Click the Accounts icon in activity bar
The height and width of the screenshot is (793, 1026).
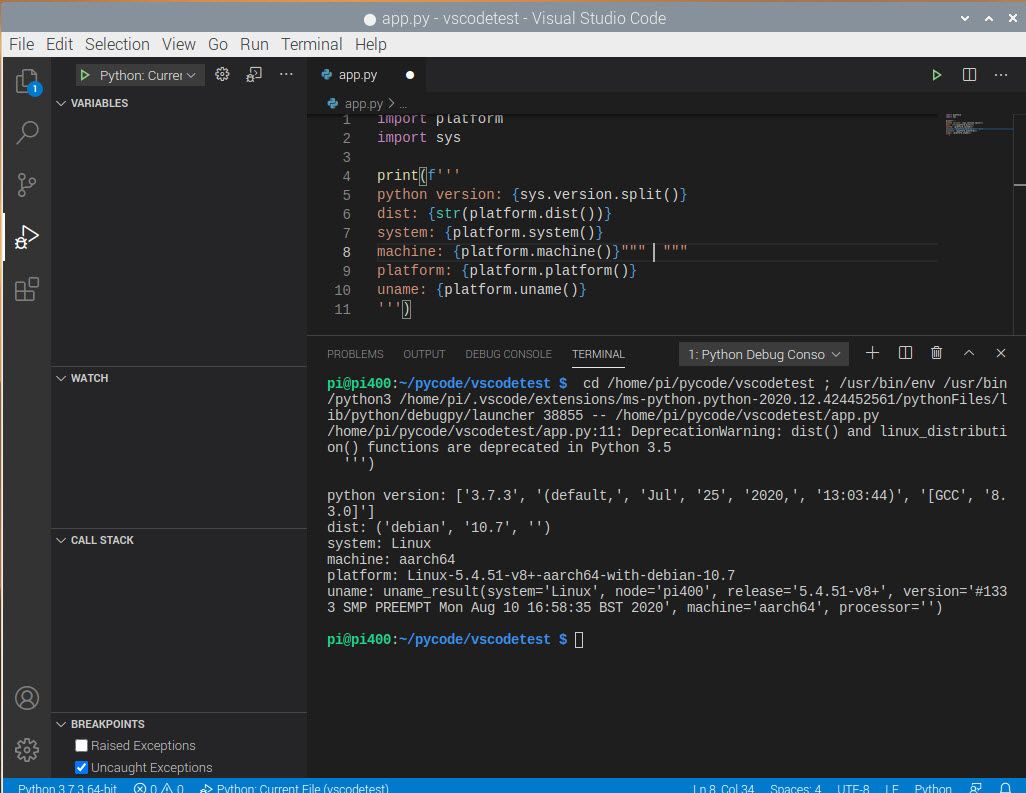[27, 698]
